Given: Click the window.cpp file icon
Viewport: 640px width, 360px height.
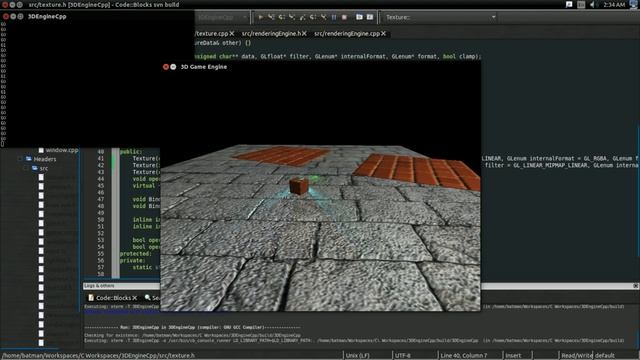Looking at the screenshot, I should pos(41,150).
